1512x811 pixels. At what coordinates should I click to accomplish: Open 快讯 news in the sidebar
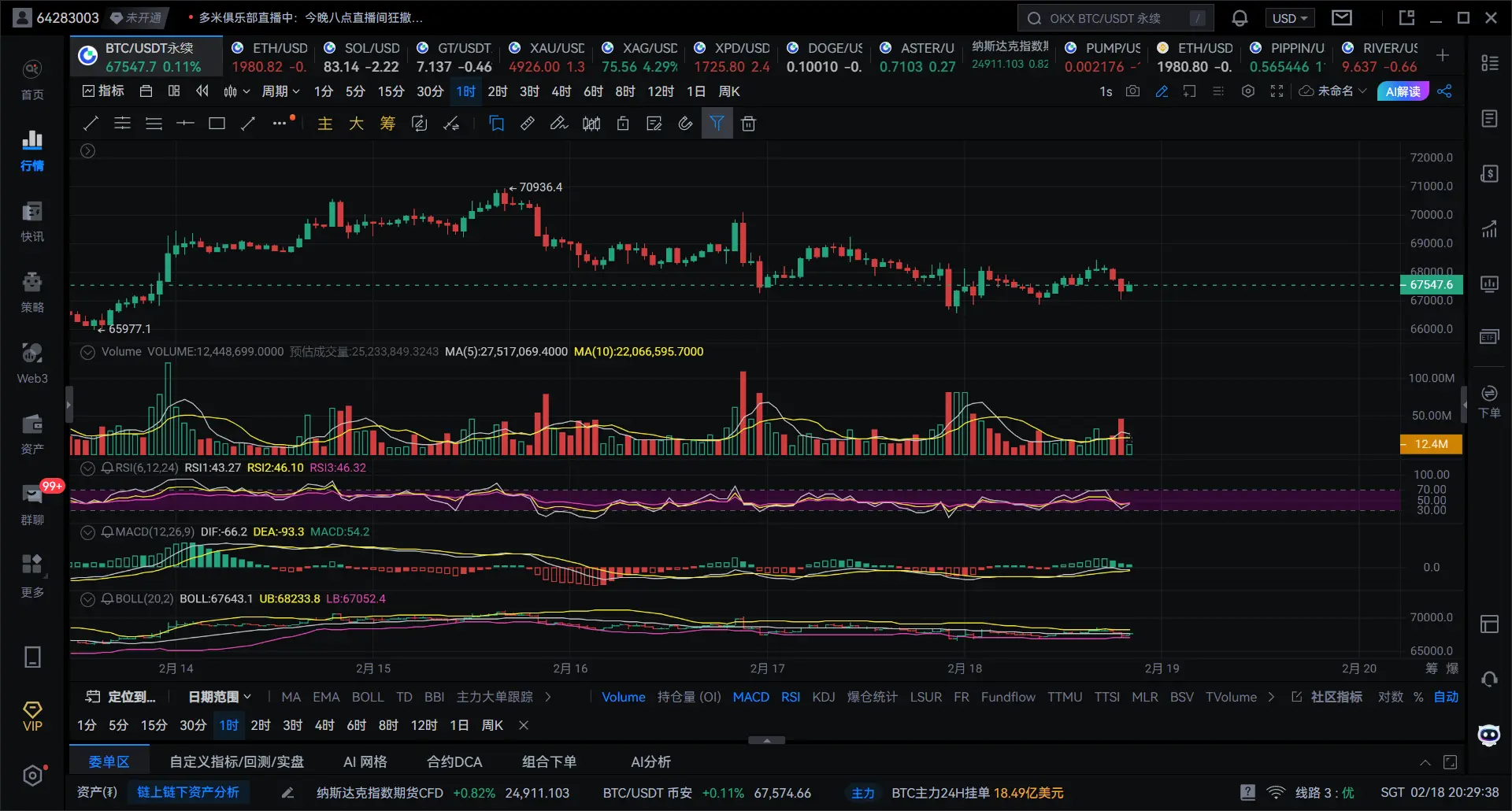32,221
